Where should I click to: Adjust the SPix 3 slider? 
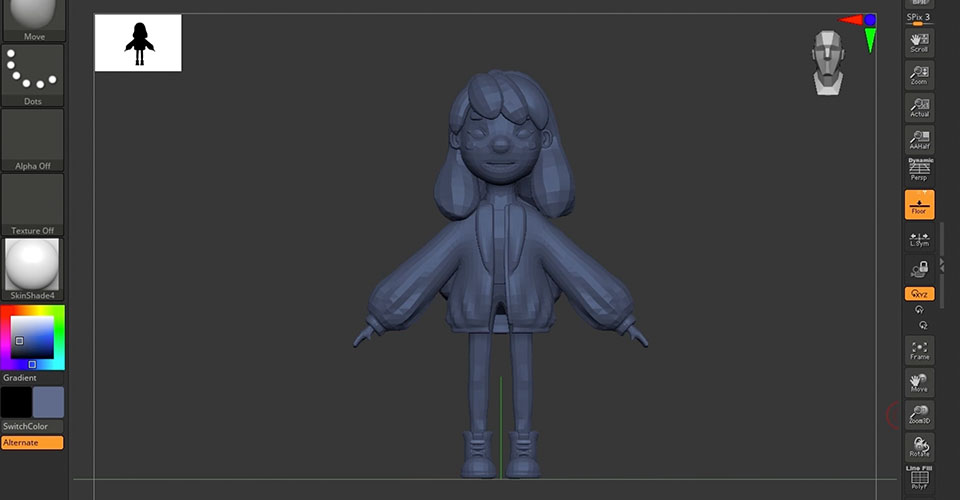920,19
